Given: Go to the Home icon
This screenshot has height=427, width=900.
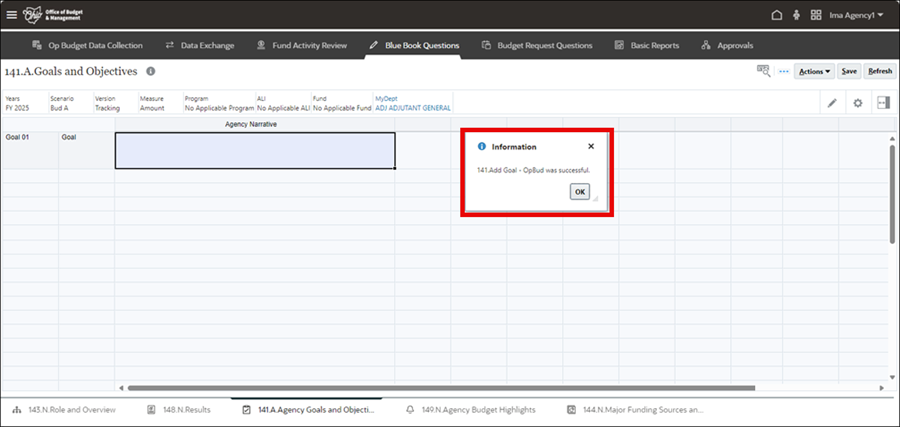Looking at the screenshot, I should 776,15.
